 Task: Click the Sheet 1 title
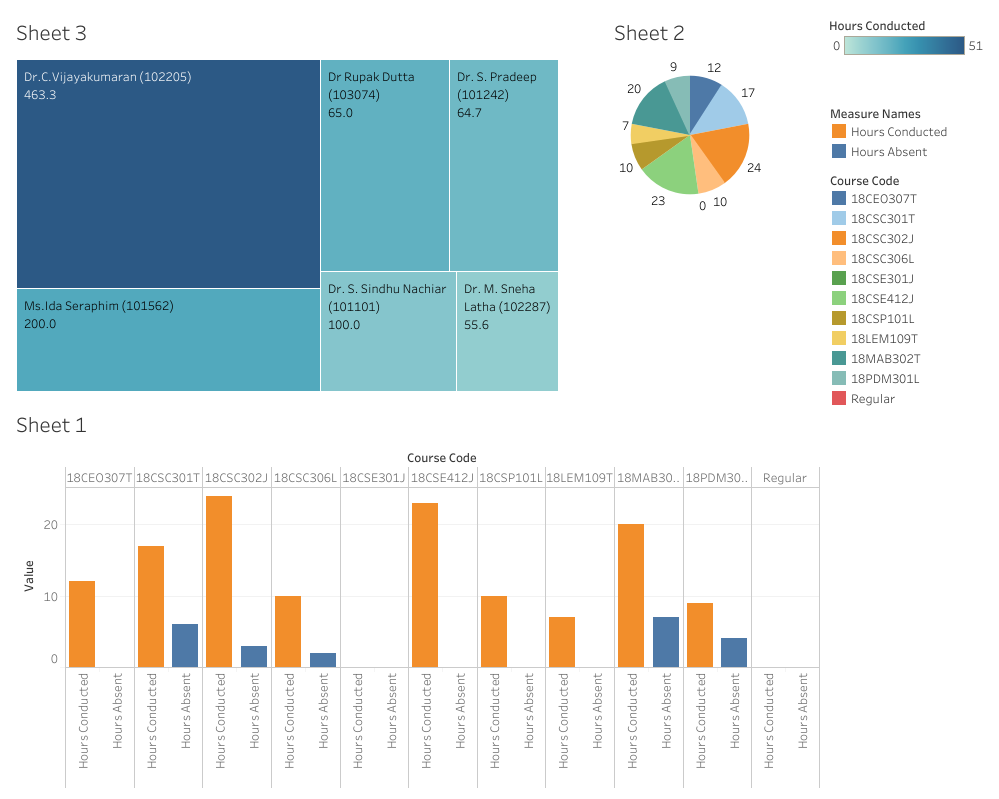[x=51, y=425]
